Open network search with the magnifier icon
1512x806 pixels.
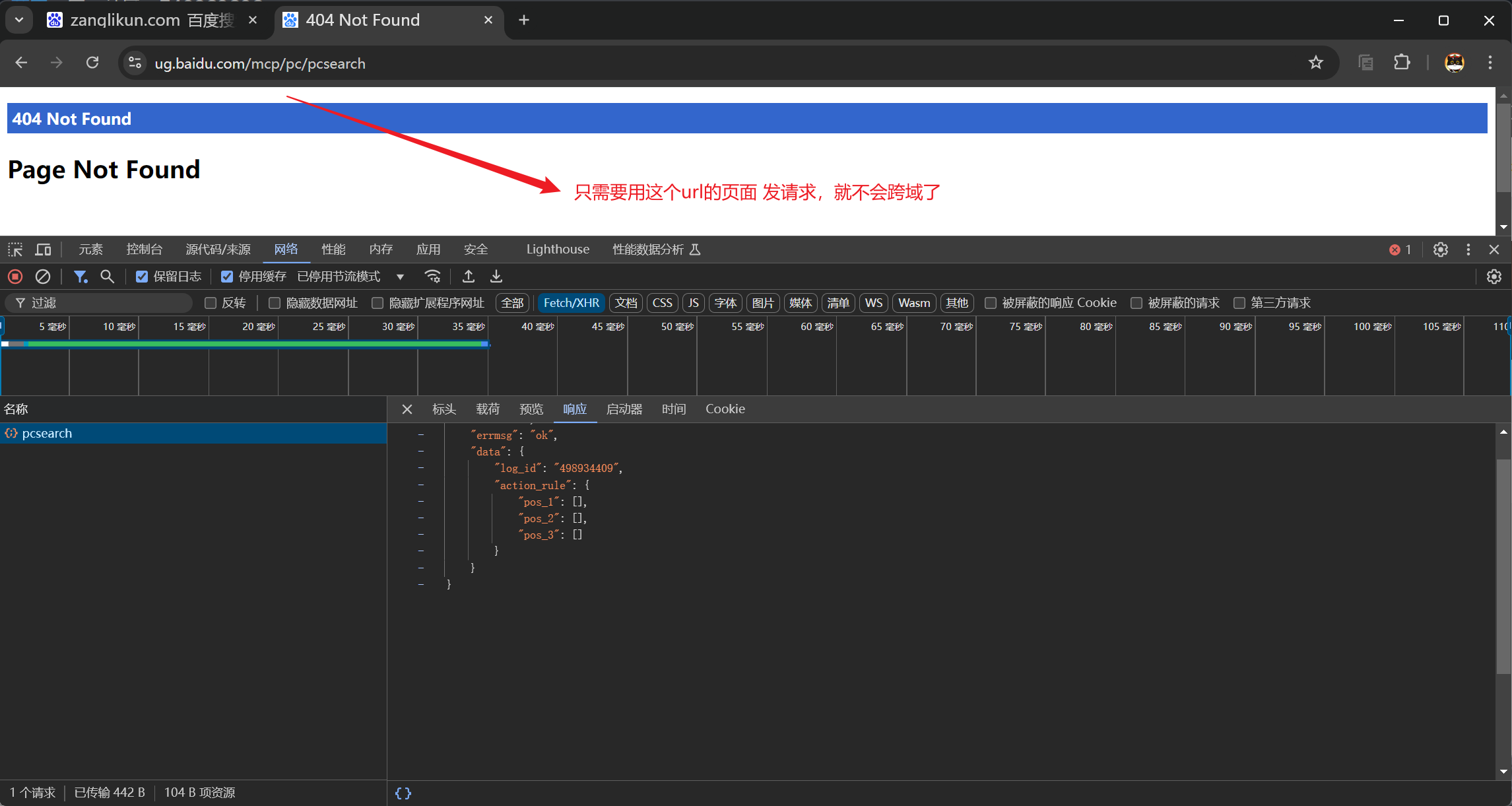[x=107, y=277]
